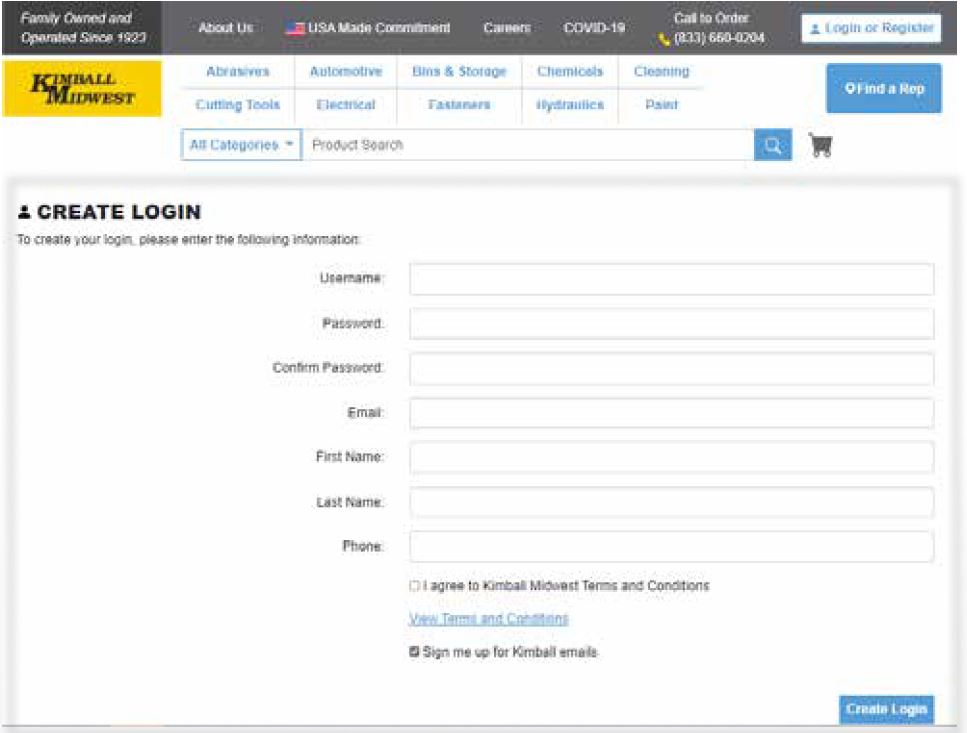Check the Terms and Conditions agreement box
This screenshot has width=967, height=733.
point(414,586)
